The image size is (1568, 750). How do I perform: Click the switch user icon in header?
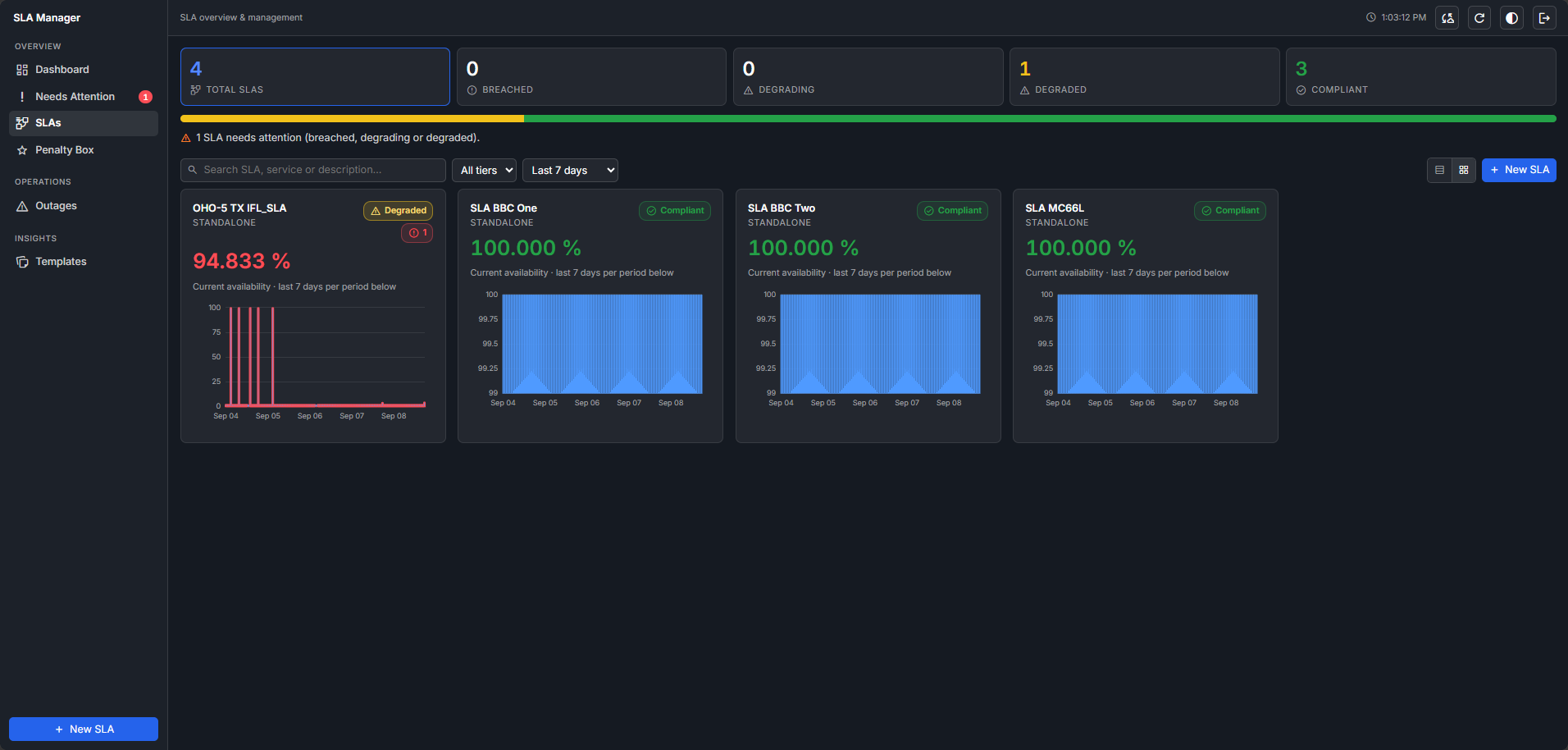point(1447,17)
